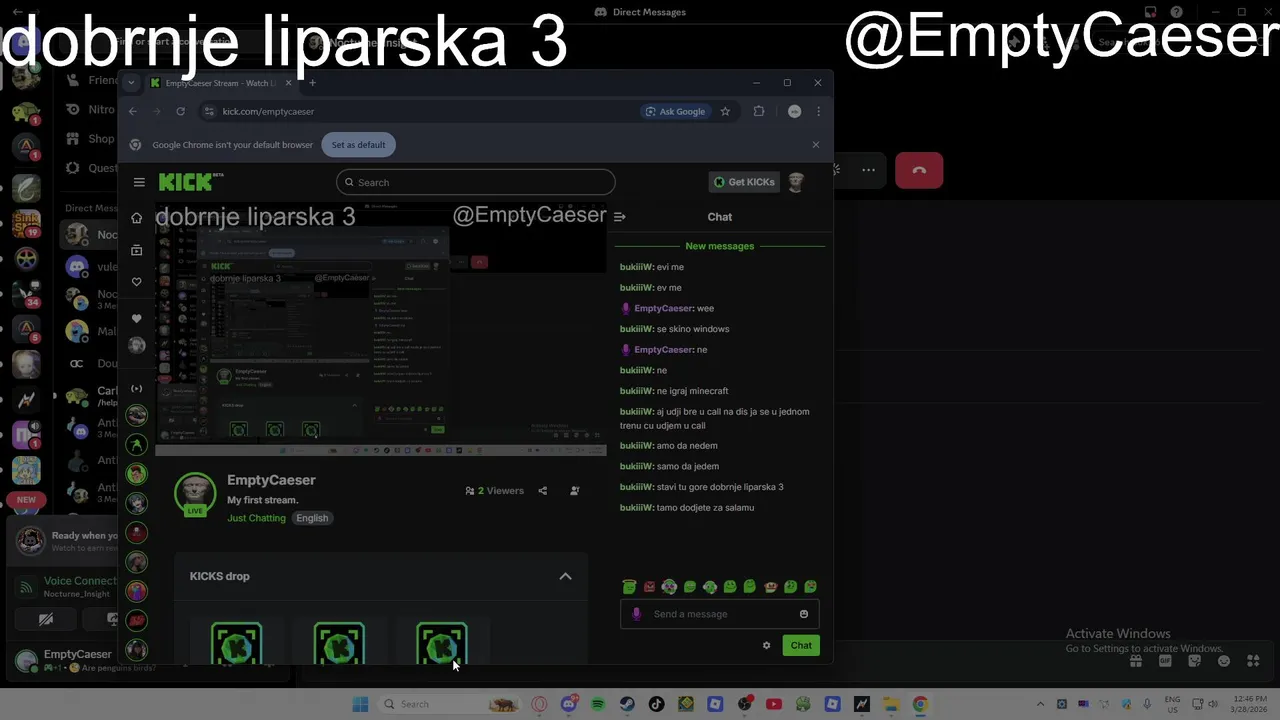Send message with the green Chat button
Screen dimensions: 1280x720
pyautogui.click(x=801, y=645)
